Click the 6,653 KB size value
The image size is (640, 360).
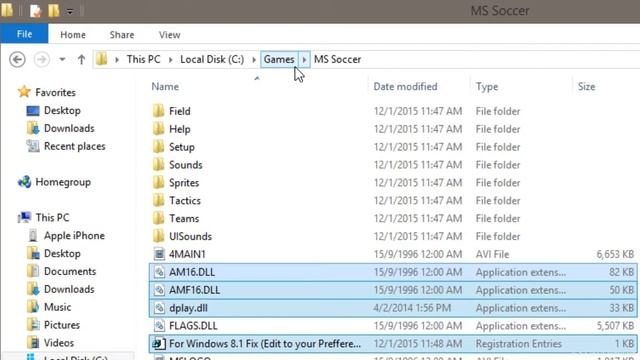coord(615,254)
